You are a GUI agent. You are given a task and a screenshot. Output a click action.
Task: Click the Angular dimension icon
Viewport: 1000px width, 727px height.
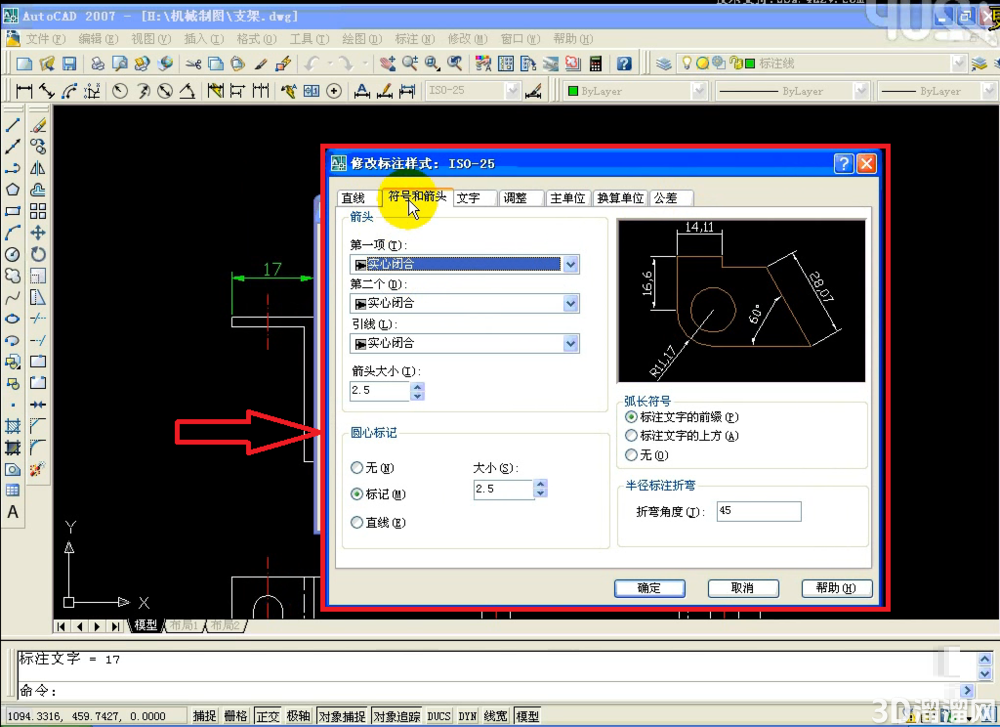(x=187, y=91)
